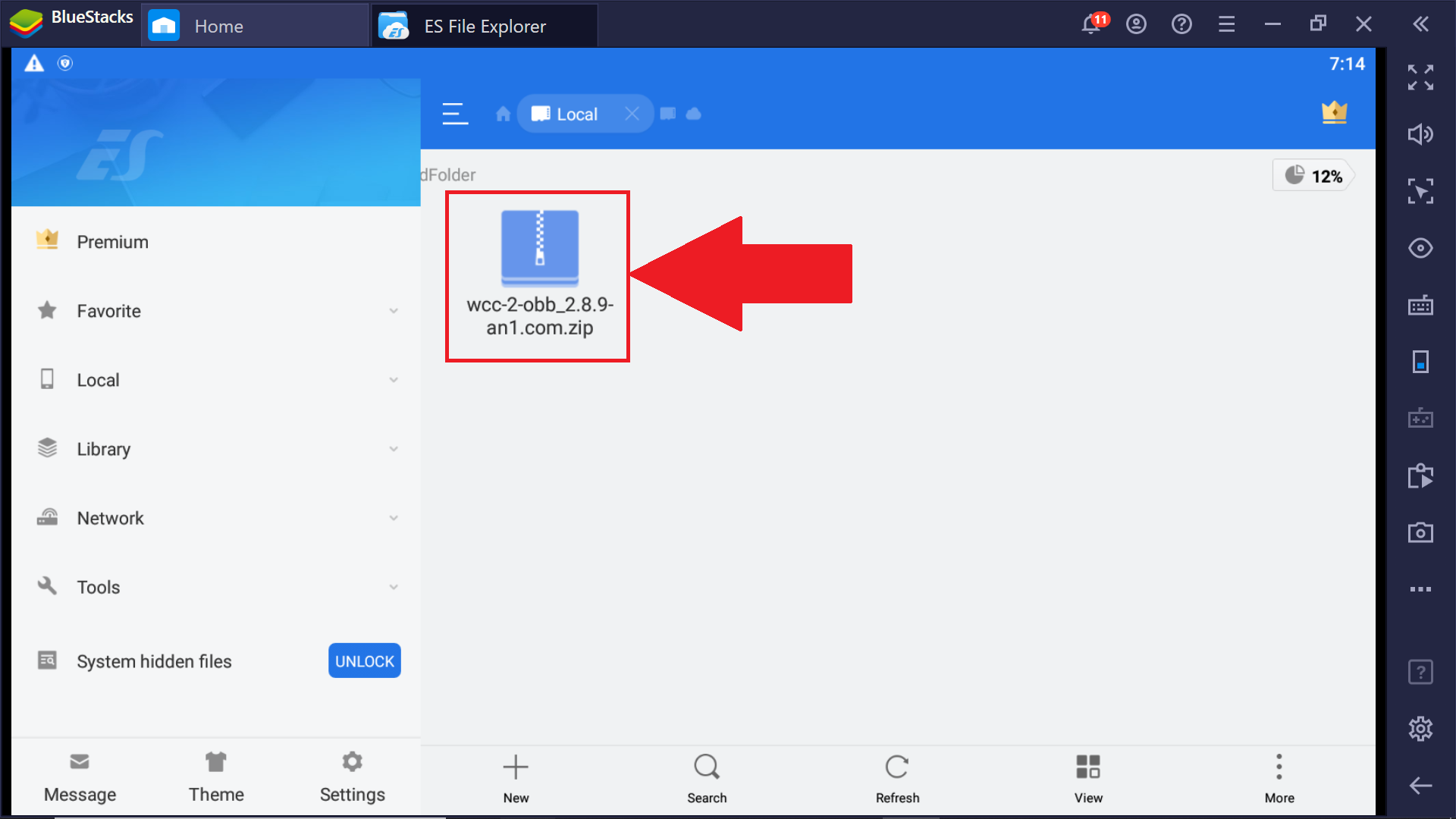This screenshot has height=819, width=1456.
Task: Click the BlueStacks account profile icon
Action: tap(1136, 25)
